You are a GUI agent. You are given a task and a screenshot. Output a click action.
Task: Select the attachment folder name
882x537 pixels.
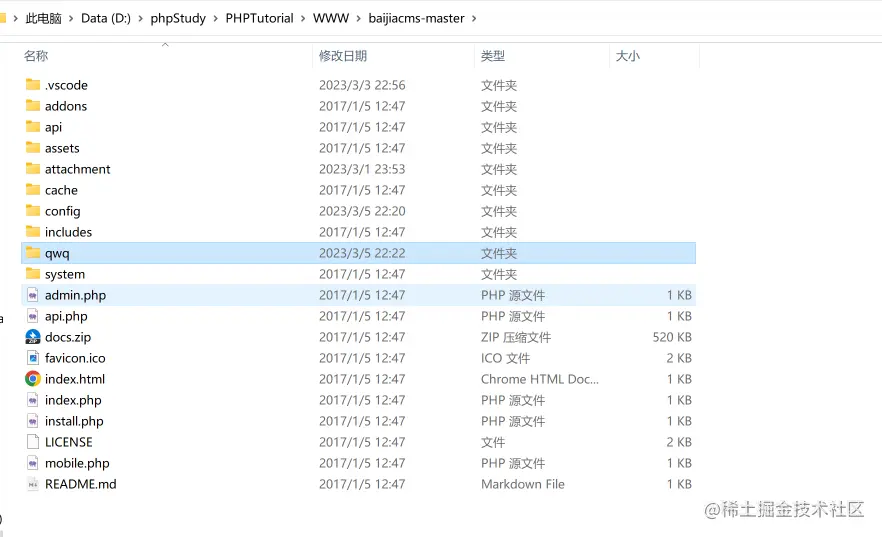click(x=78, y=169)
